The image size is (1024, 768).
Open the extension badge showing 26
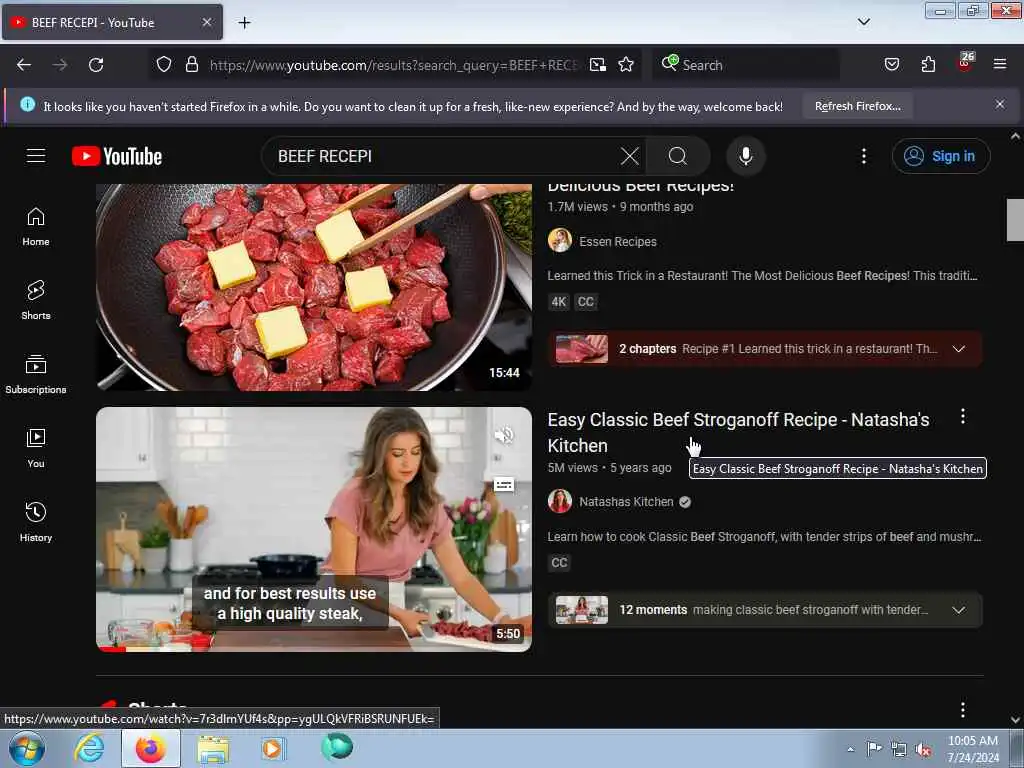coord(965,63)
